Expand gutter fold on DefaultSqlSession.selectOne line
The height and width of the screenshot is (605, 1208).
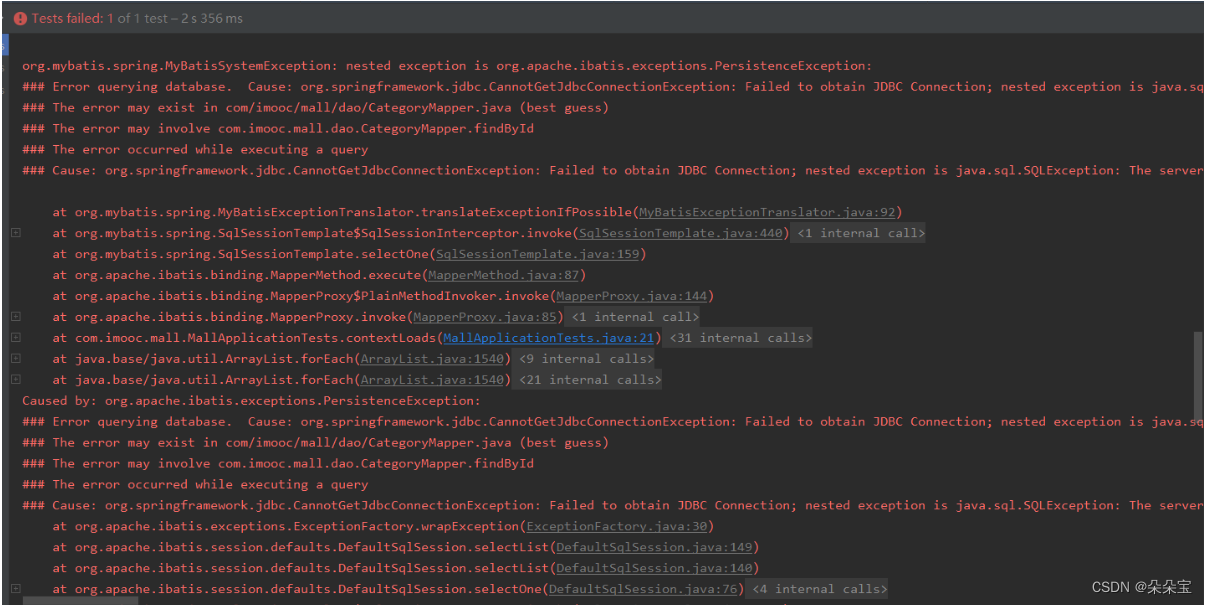[16, 589]
